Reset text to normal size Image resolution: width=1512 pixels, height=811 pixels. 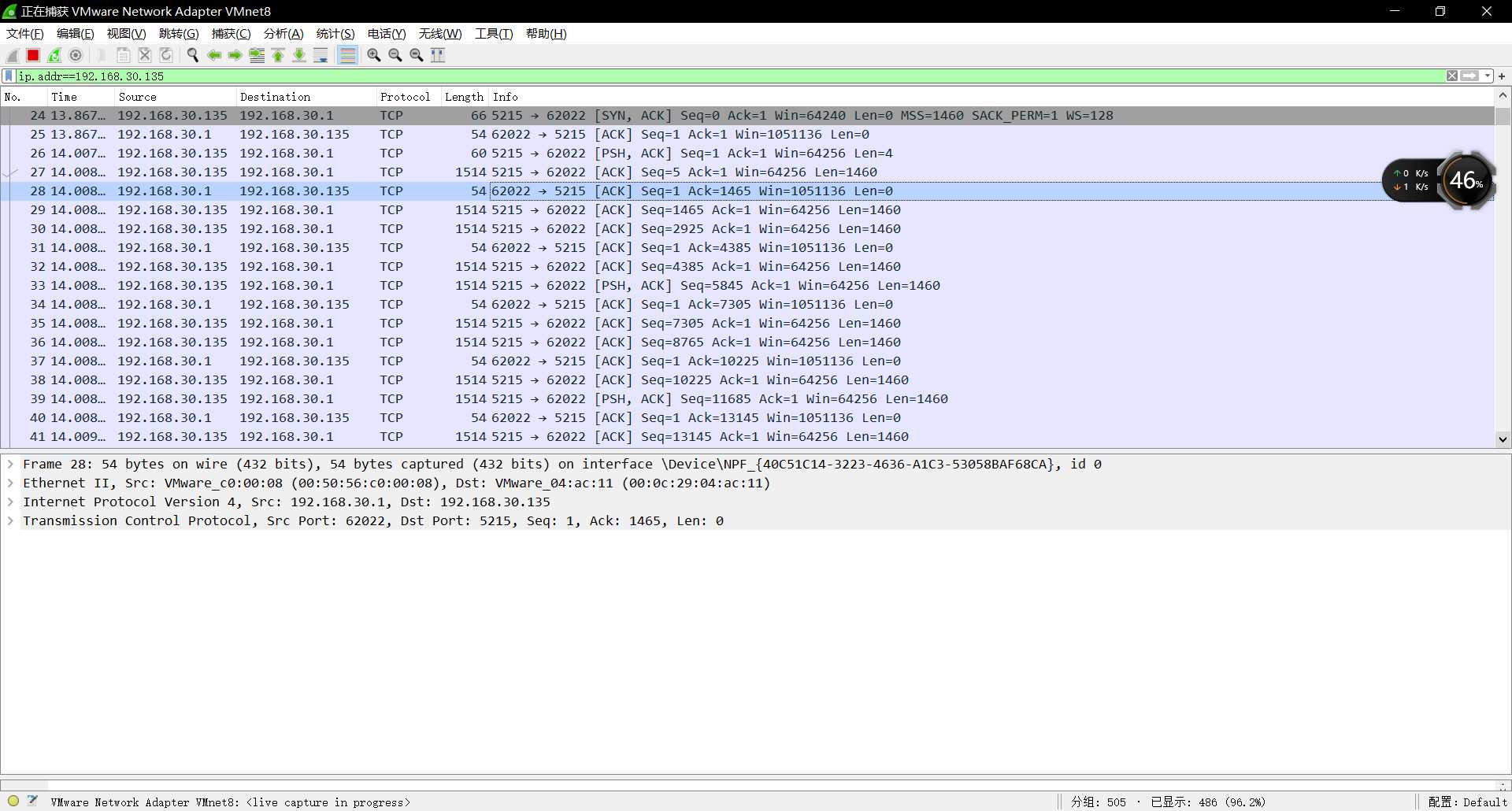(x=417, y=55)
